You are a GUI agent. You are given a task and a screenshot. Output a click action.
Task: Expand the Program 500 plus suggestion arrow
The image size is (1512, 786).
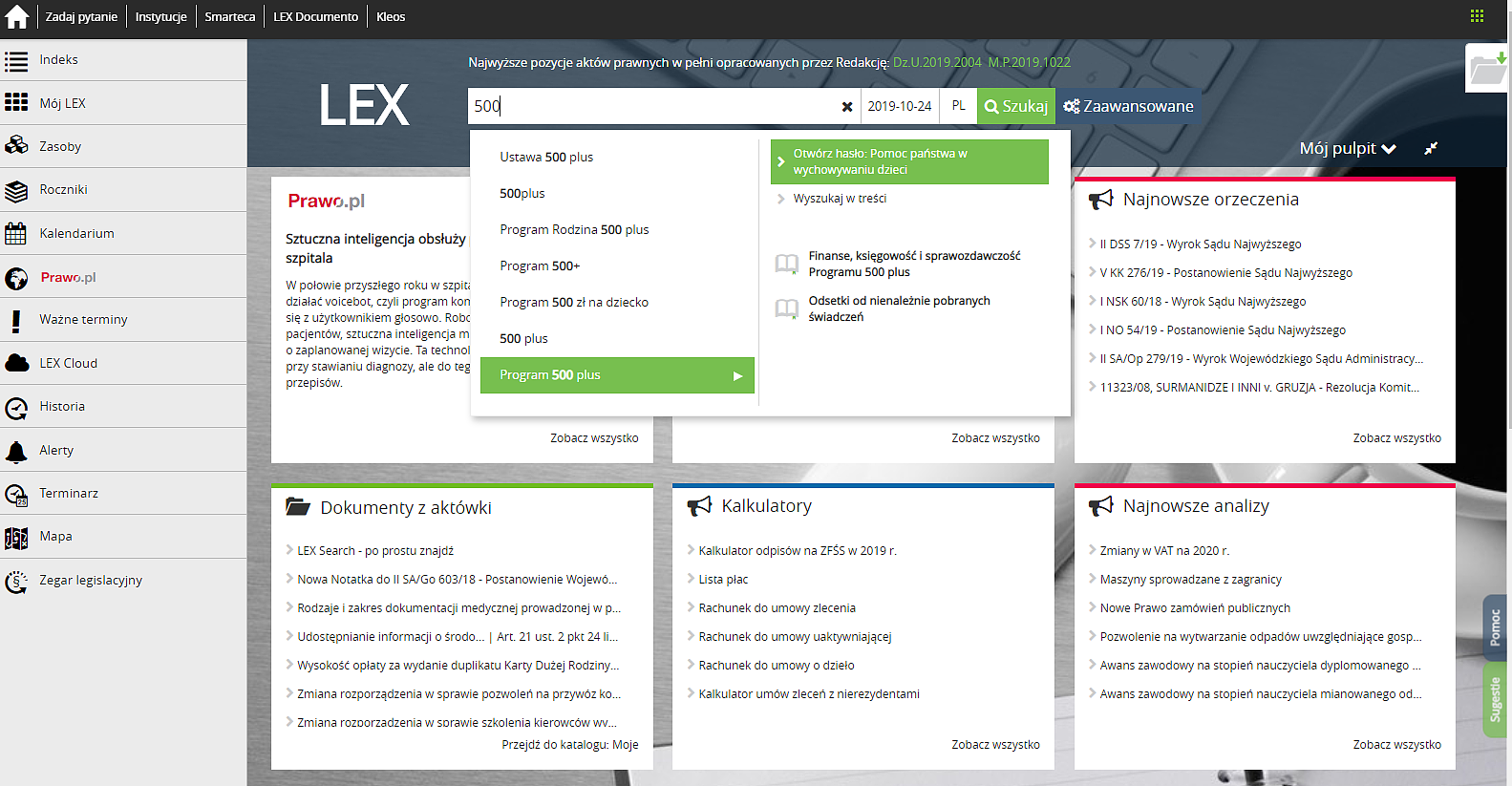click(x=737, y=376)
